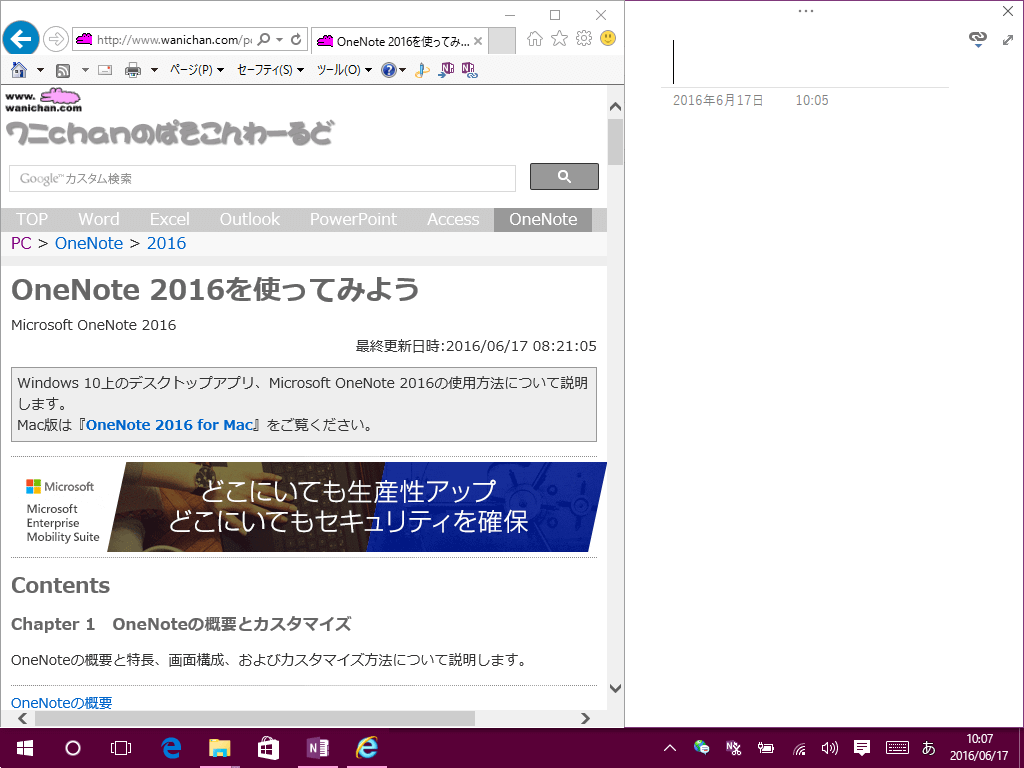
Task: Click the linked note chain icon in OneNote
Action: click(978, 39)
